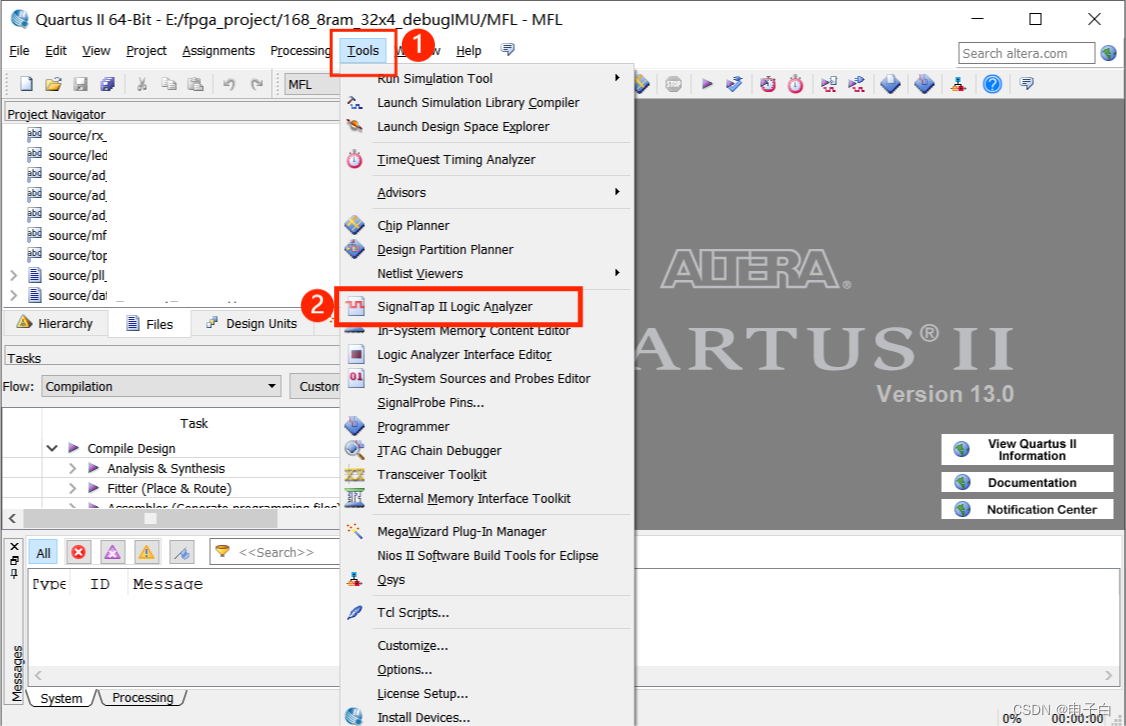Screen dimensions: 1126x726
Task: Select Programmer in the Tools menu
Action: (x=413, y=427)
